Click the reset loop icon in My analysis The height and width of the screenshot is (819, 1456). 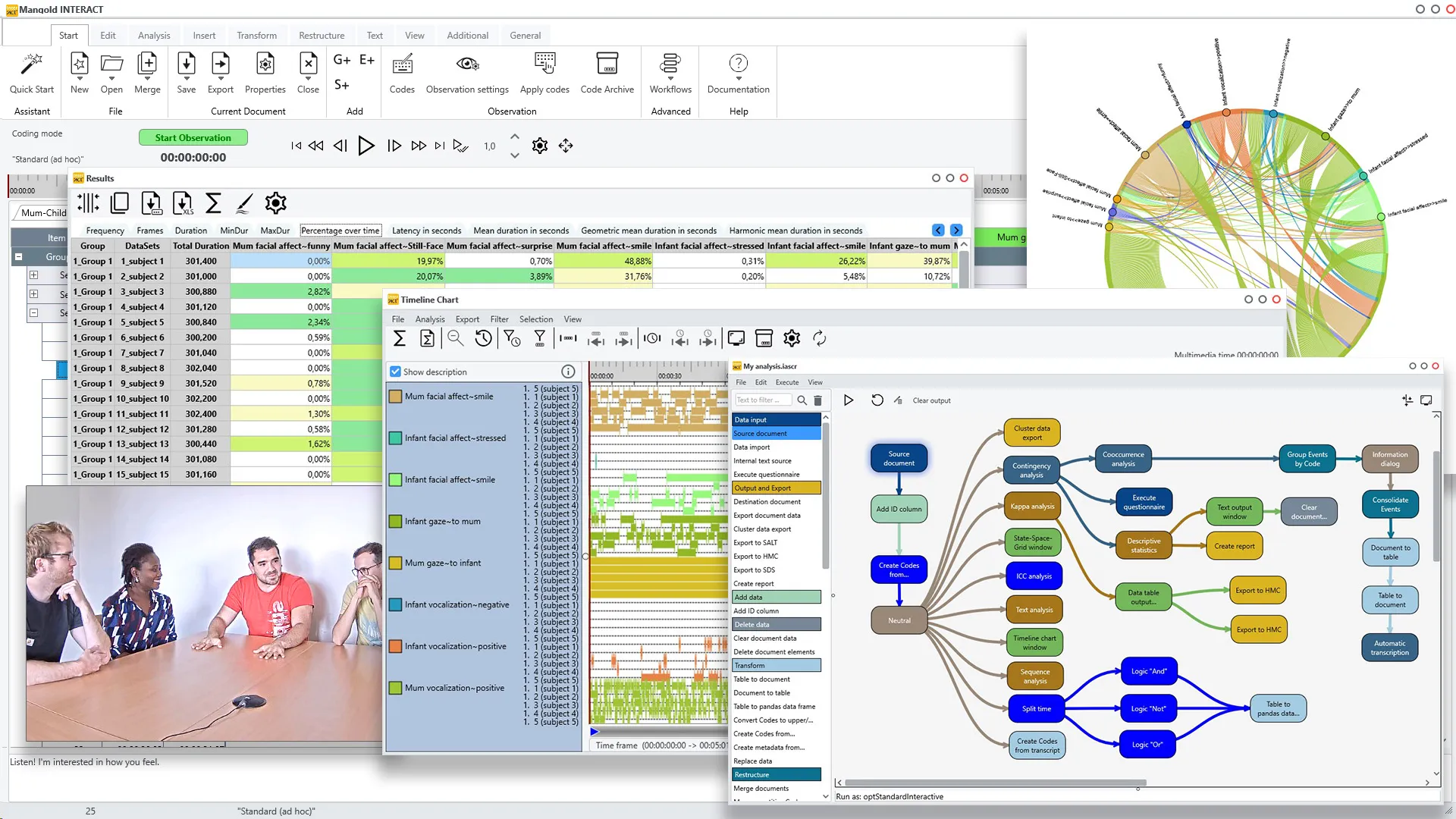[877, 400]
